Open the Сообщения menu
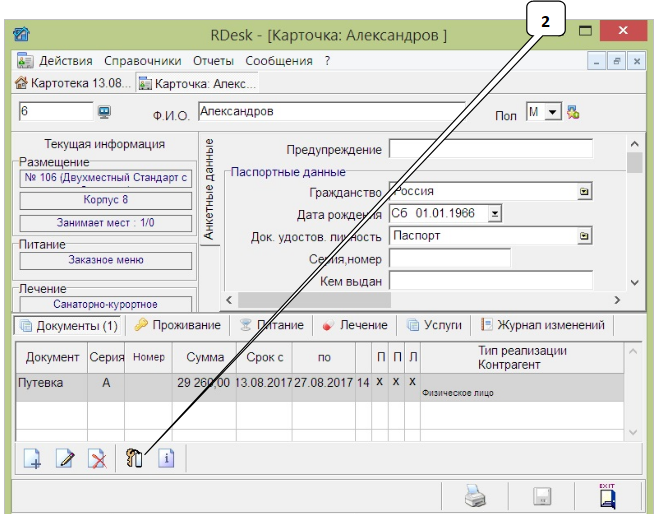Image resolution: width=664 pixels, height=514 pixels. (279, 61)
